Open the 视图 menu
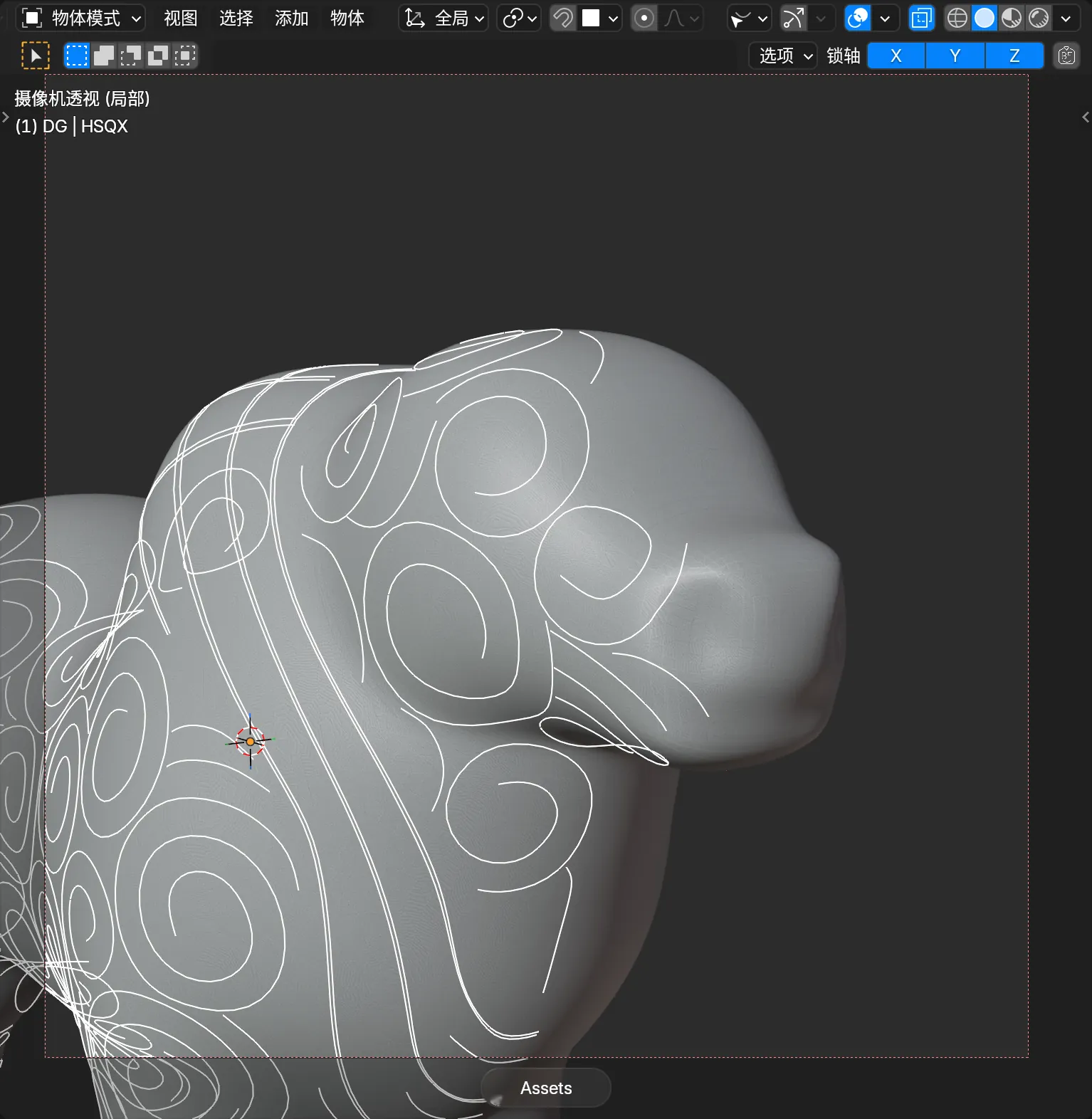The height and width of the screenshot is (1119, 1092). [x=180, y=18]
